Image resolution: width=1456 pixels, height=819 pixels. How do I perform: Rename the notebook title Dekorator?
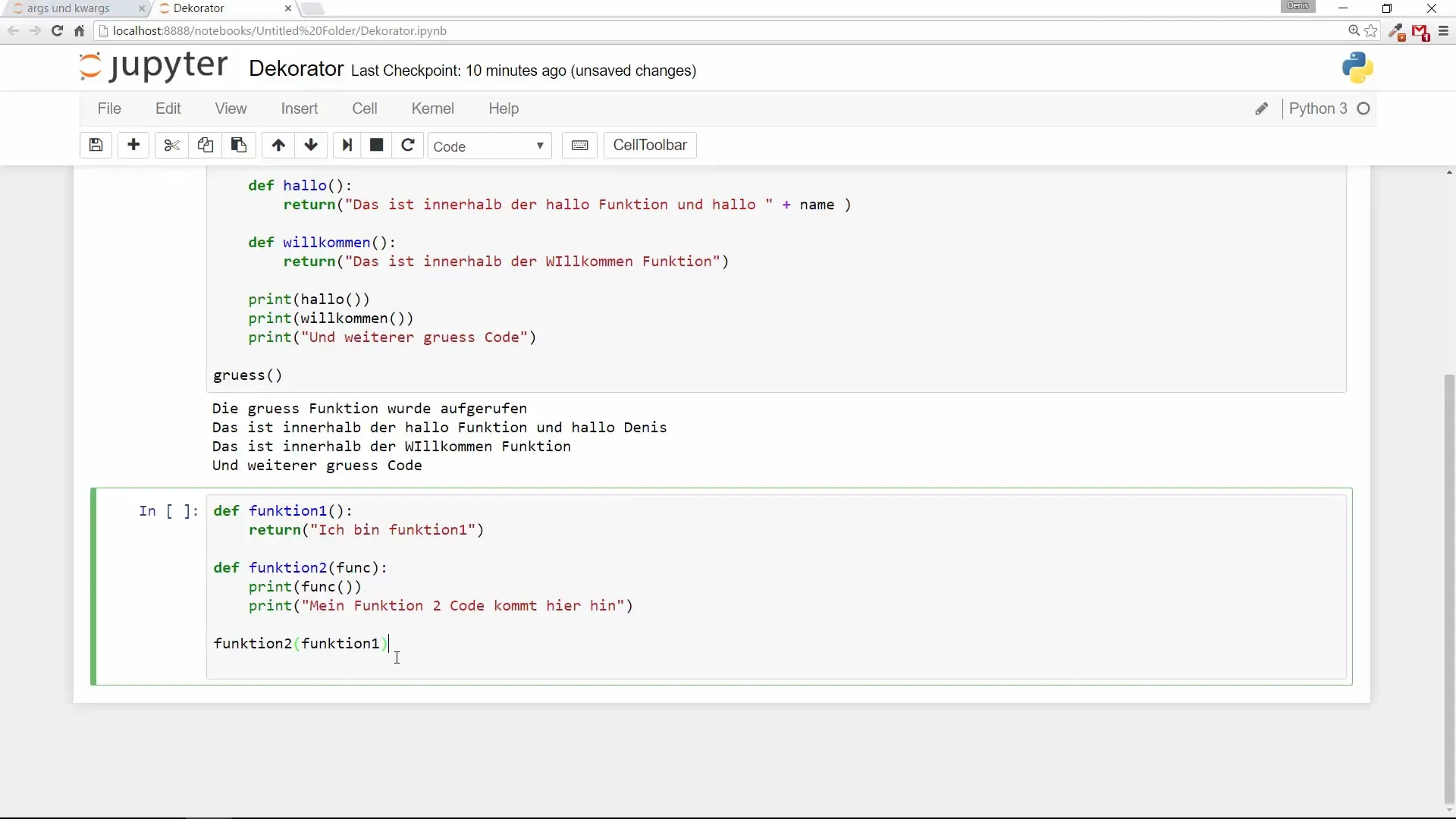pyautogui.click(x=297, y=69)
